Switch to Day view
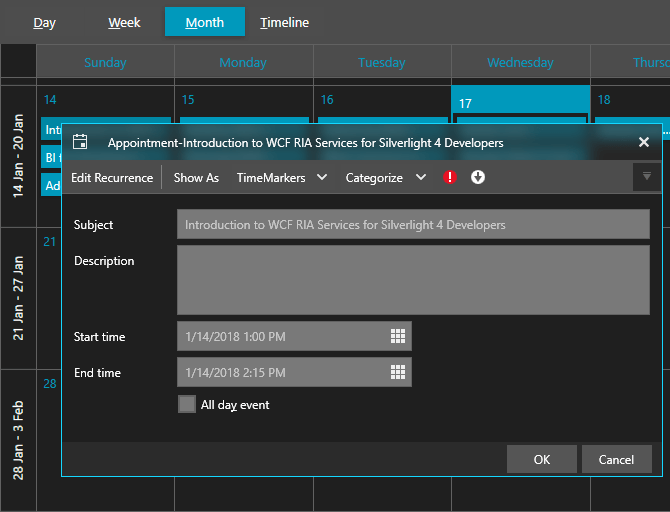The height and width of the screenshot is (512, 670). (x=44, y=22)
